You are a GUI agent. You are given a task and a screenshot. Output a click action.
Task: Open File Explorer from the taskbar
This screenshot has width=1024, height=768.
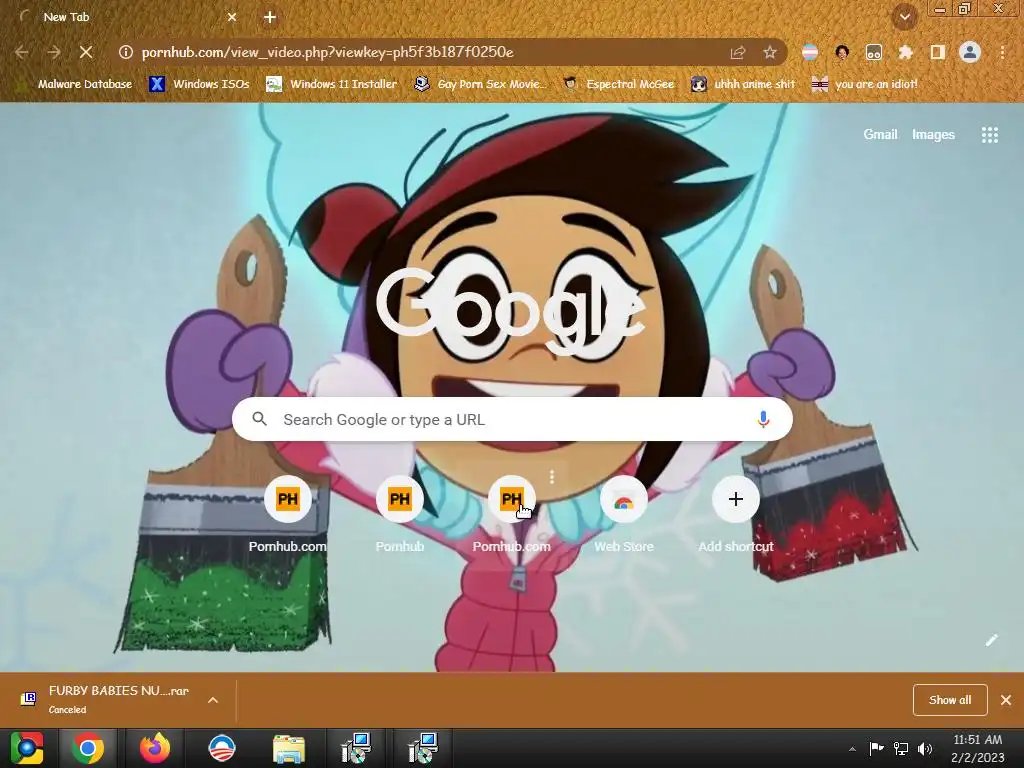(288, 748)
